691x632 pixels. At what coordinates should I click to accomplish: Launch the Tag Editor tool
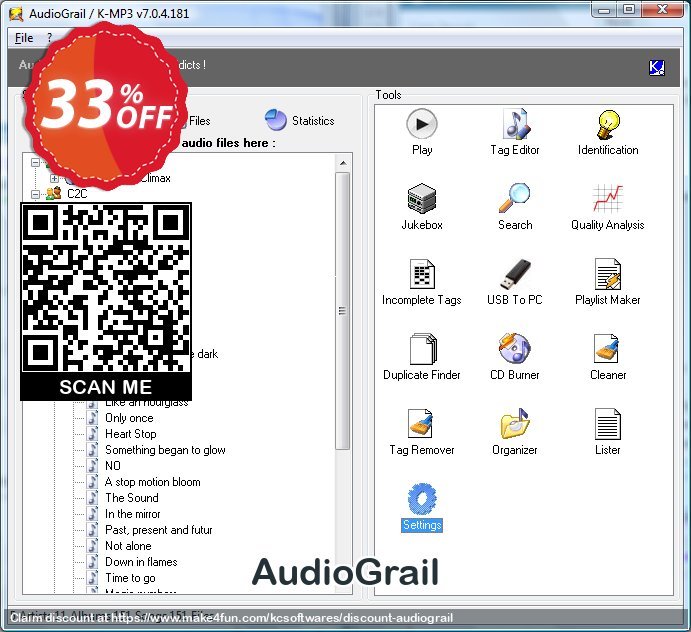515,132
